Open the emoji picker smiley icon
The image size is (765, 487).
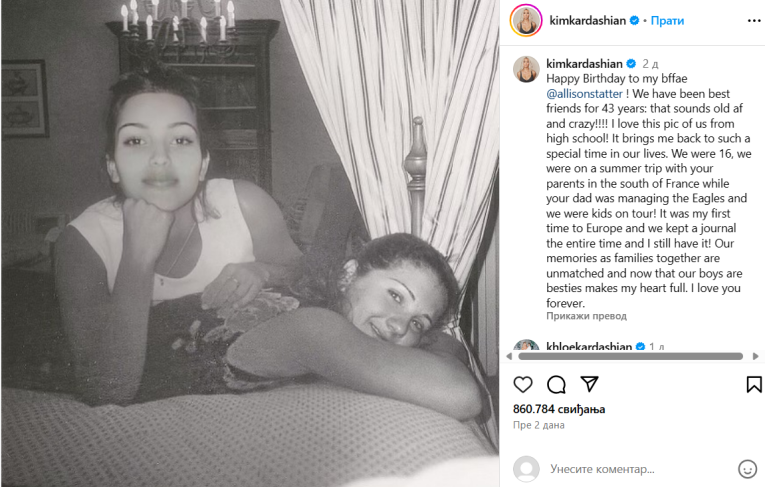click(x=747, y=469)
